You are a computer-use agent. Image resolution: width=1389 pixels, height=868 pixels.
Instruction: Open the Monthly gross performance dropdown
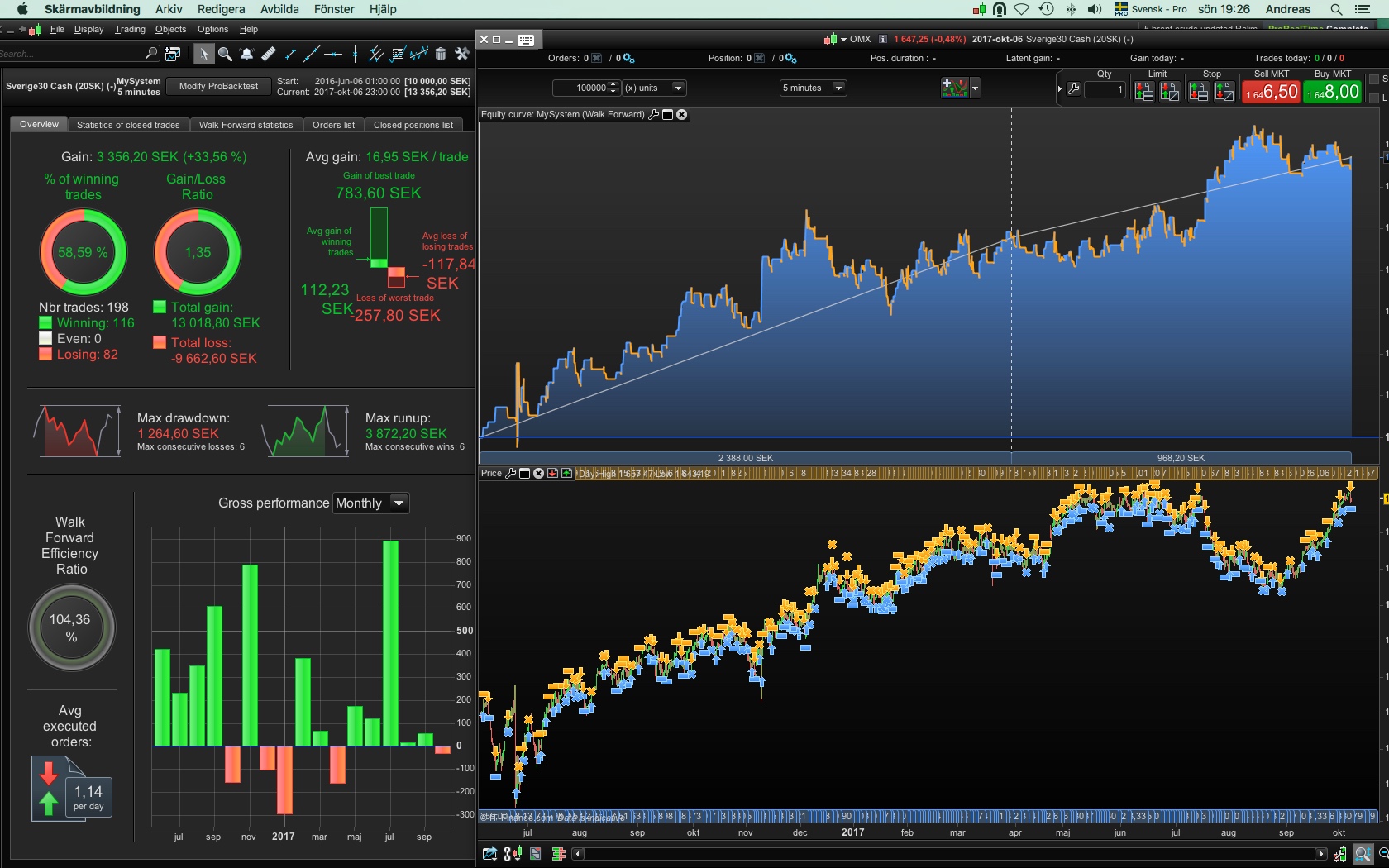click(370, 503)
